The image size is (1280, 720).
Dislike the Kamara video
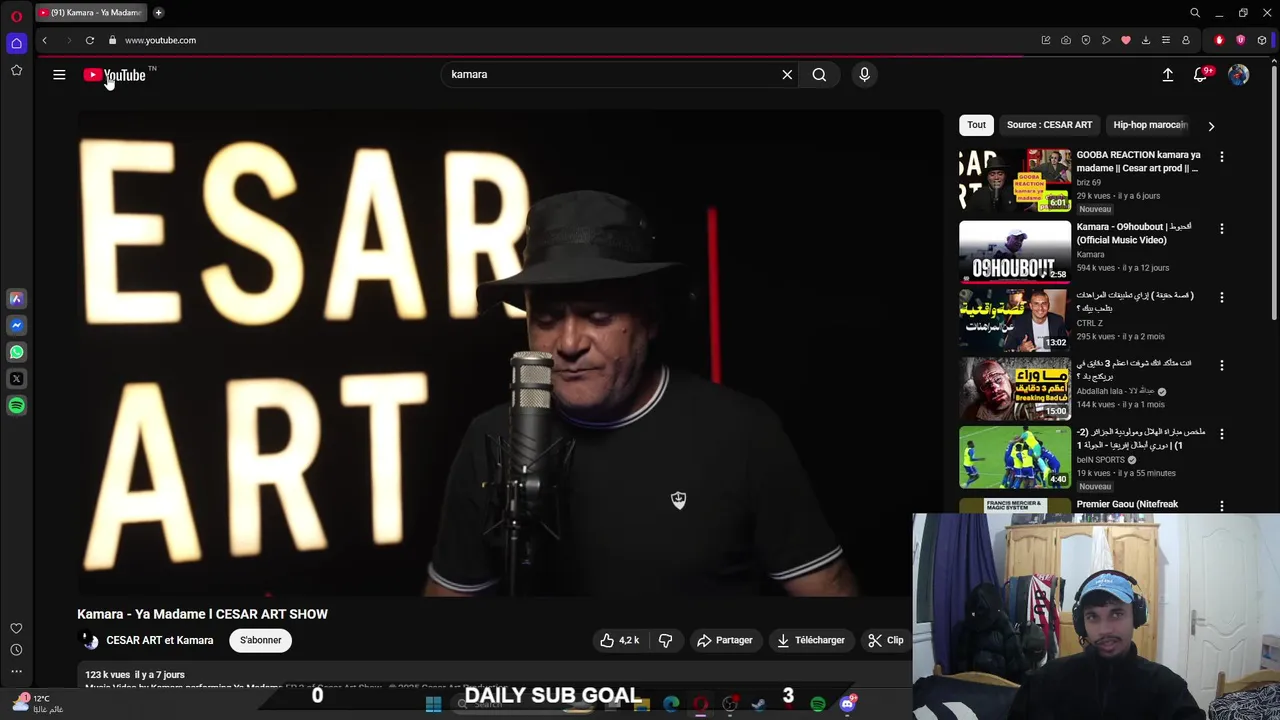[665, 640]
